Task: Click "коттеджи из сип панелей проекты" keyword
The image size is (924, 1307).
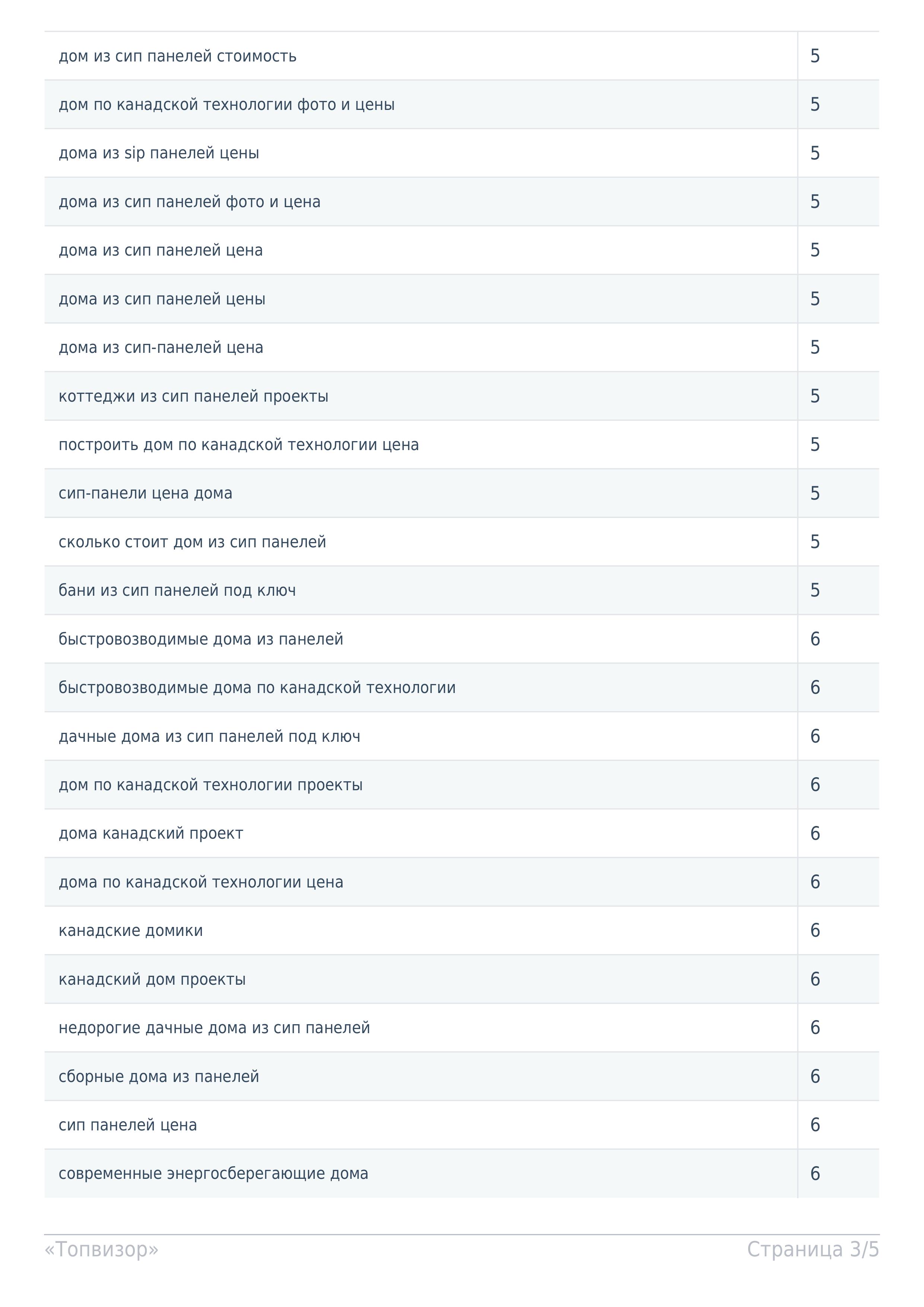Action: coord(193,396)
